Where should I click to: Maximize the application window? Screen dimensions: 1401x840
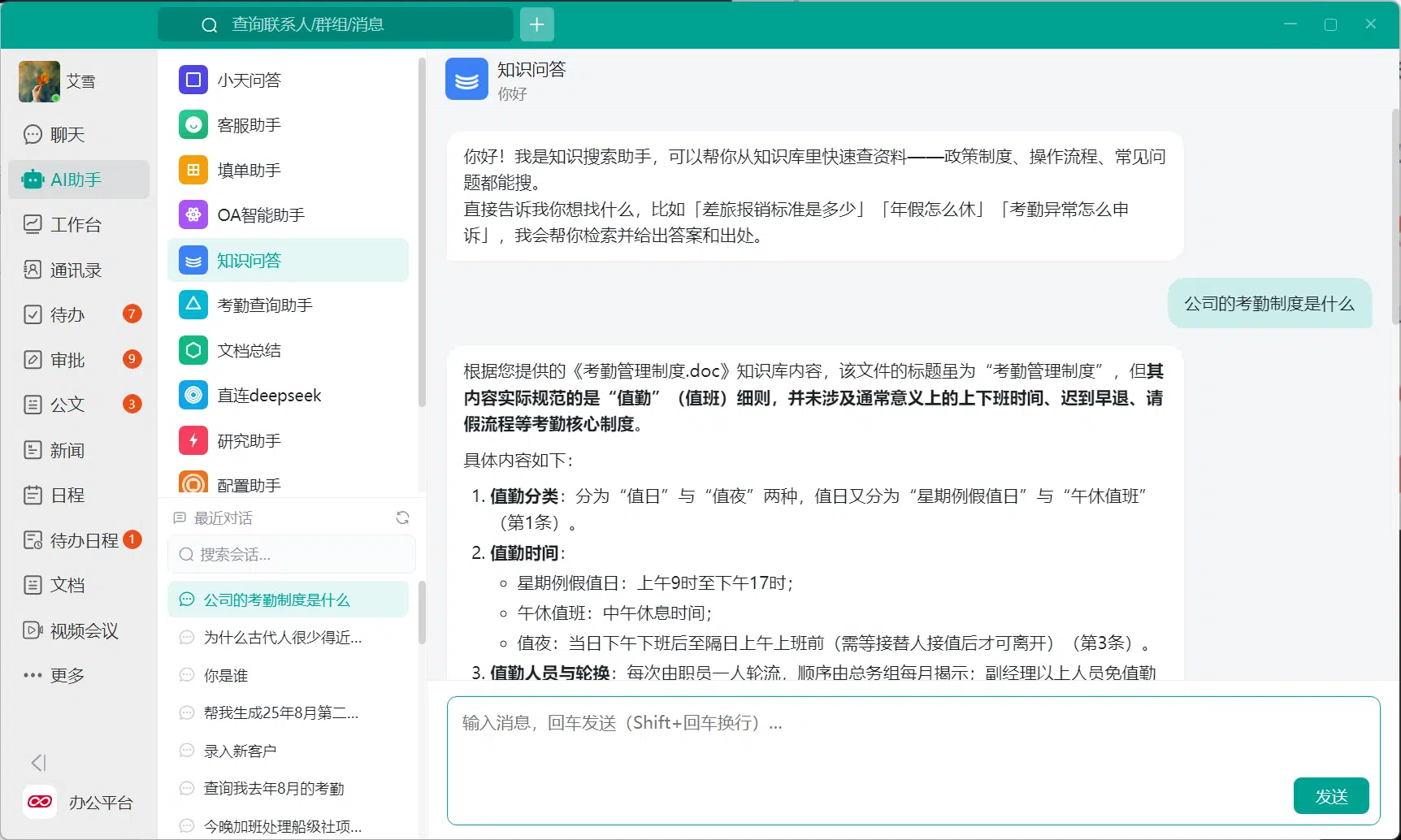click(x=1330, y=24)
